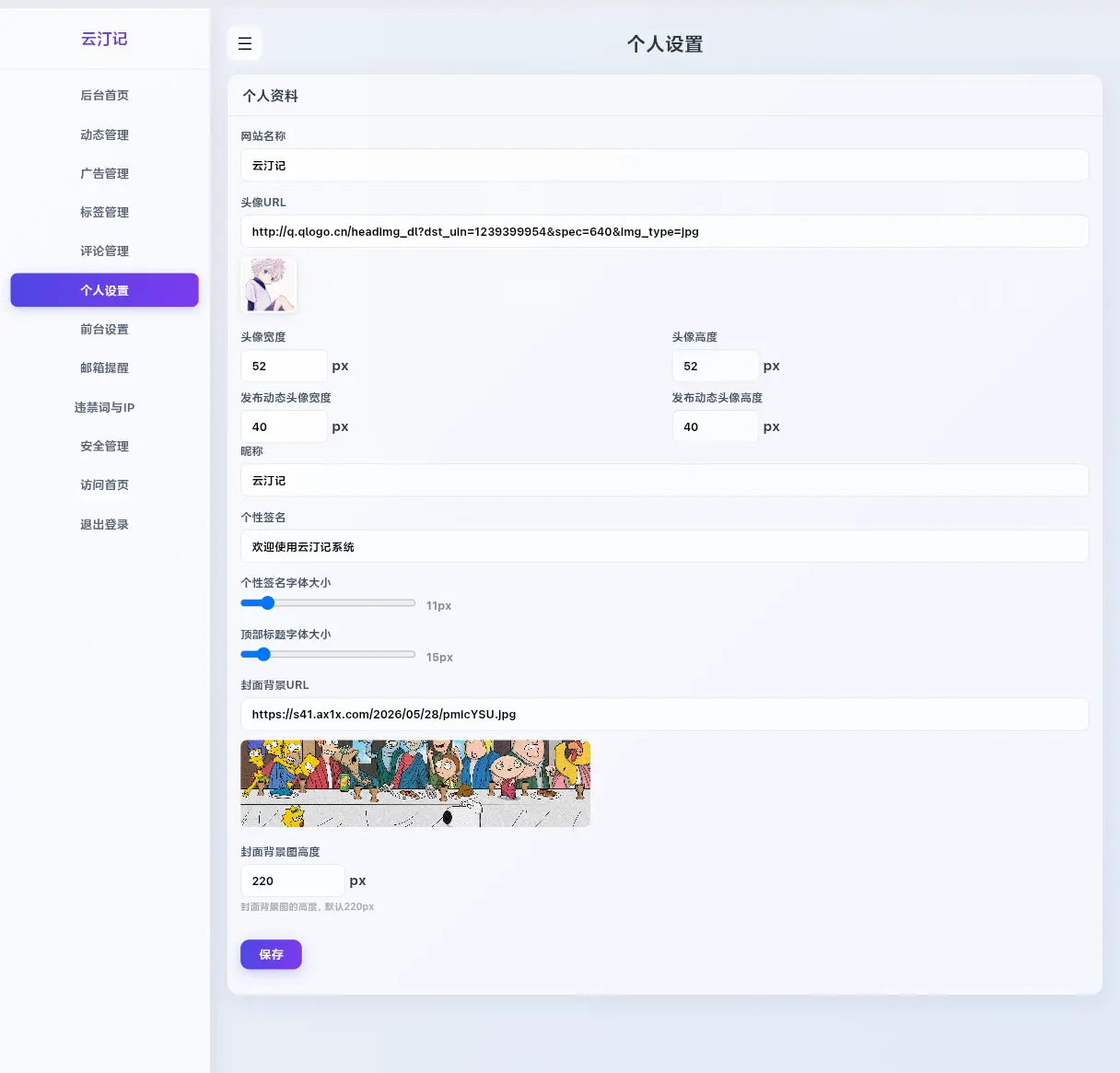Click the cover background preview image

[x=415, y=784]
